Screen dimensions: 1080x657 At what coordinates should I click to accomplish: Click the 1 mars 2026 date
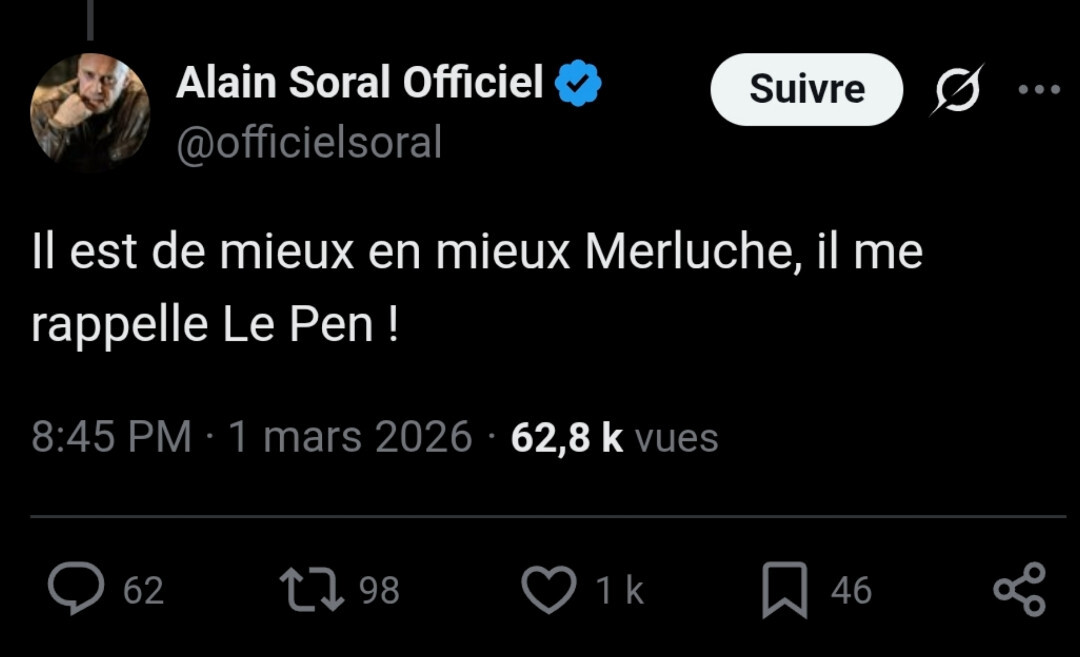(351, 438)
